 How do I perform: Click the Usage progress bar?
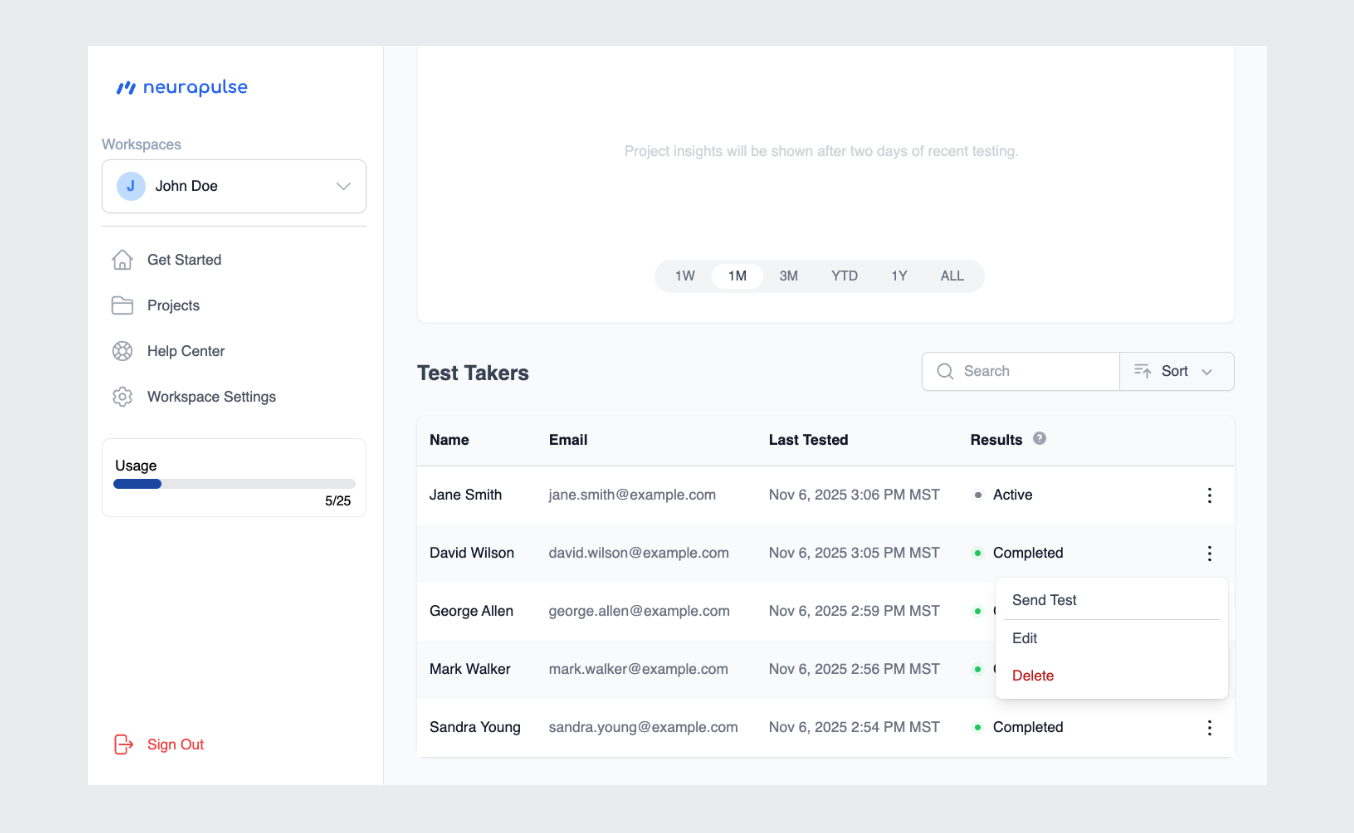click(234, 484)
